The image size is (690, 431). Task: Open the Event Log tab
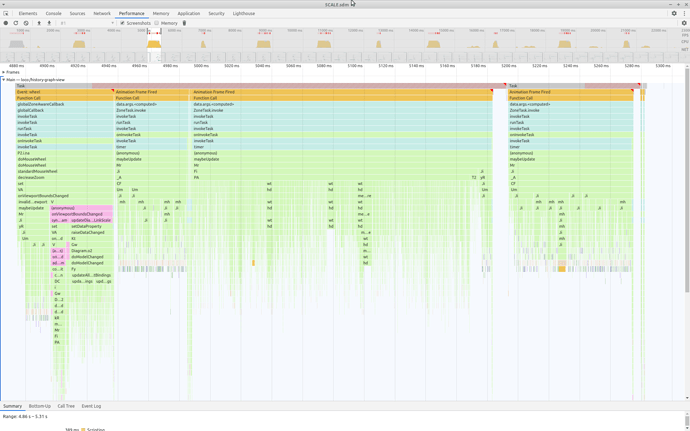click(x=91, y=406)
